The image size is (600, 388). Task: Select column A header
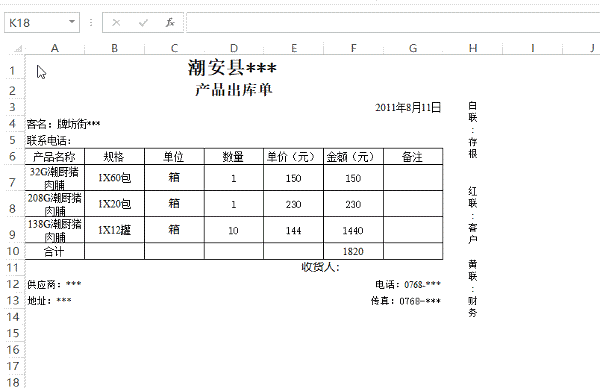click(x=55, y=48)
